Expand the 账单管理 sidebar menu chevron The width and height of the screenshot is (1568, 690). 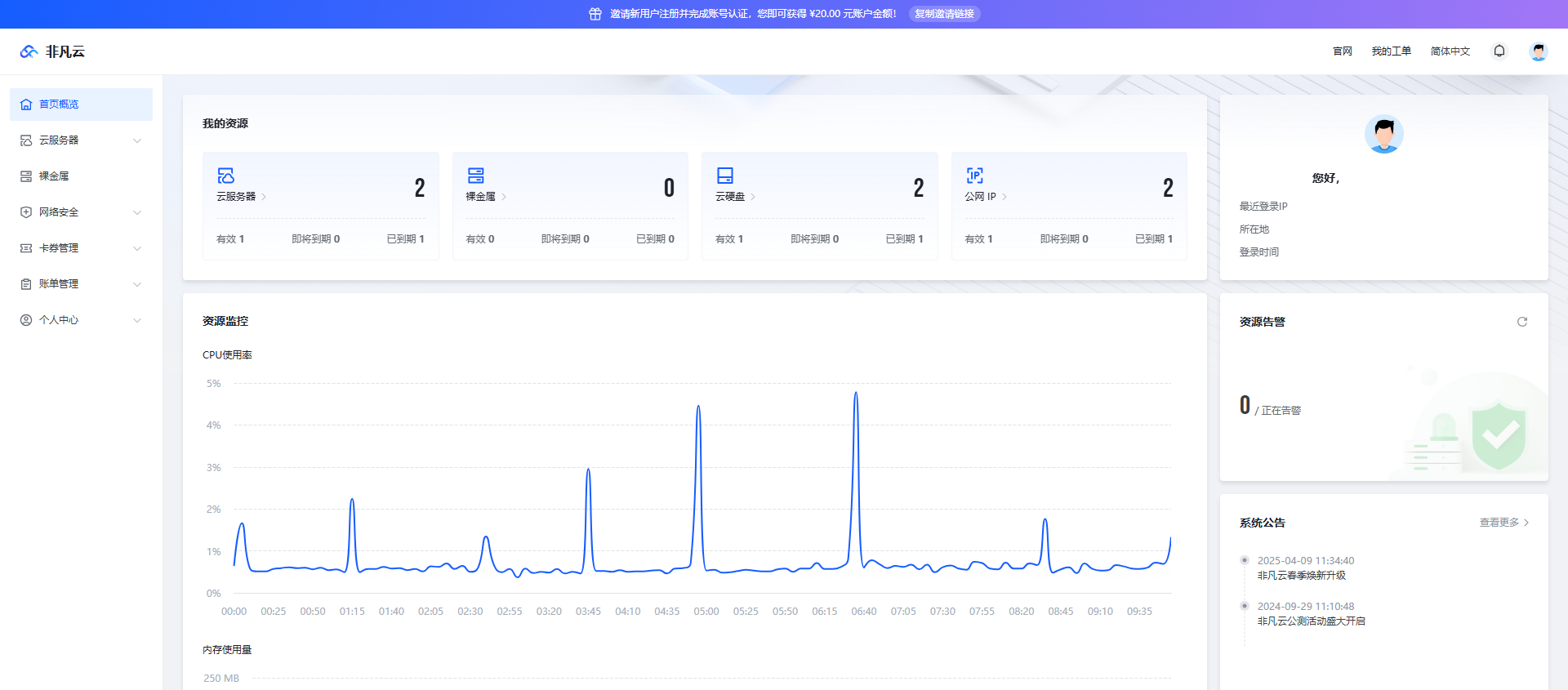(x=137, y=284)
